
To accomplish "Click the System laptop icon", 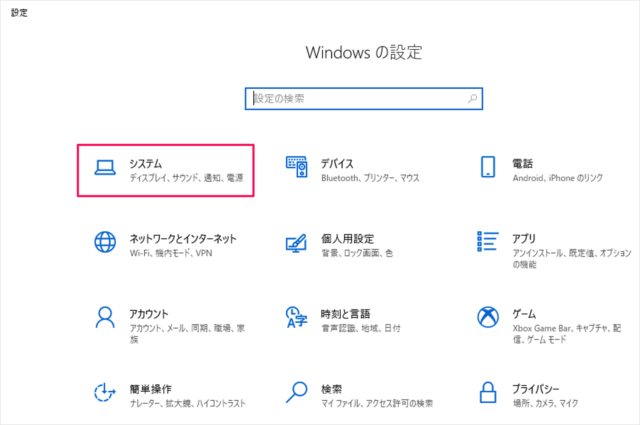I will point(105,167).
